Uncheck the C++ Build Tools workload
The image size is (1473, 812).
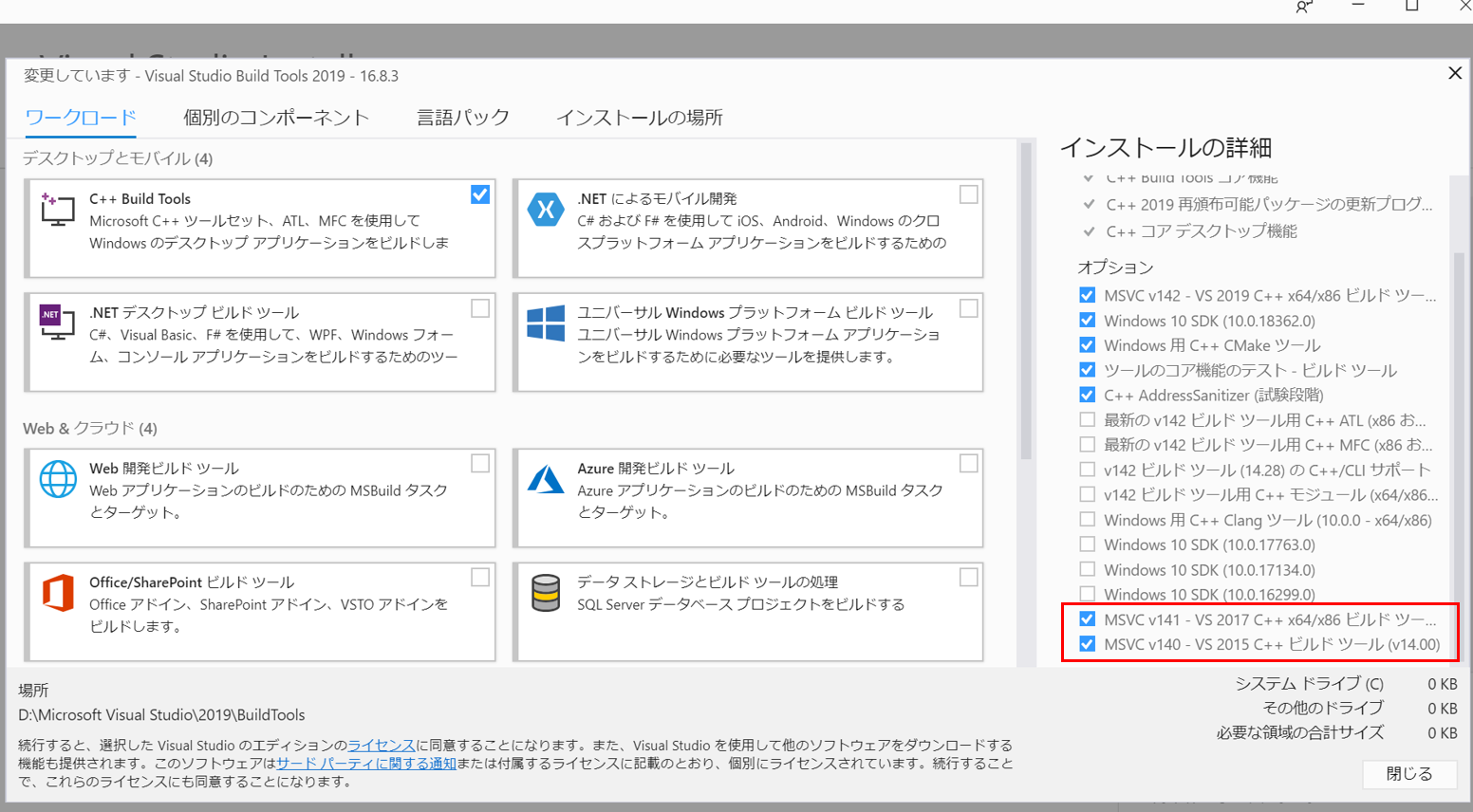pyautogui.click(x=480, y=194)
